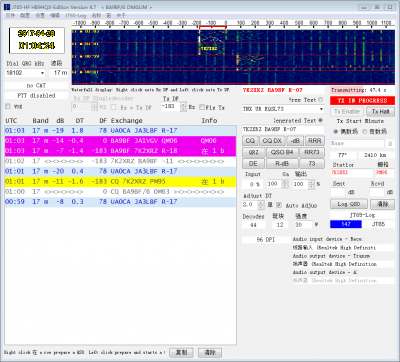The image size is (400, 362).
Task: Open the 关于 menu
Action: (x=121, y=16)
